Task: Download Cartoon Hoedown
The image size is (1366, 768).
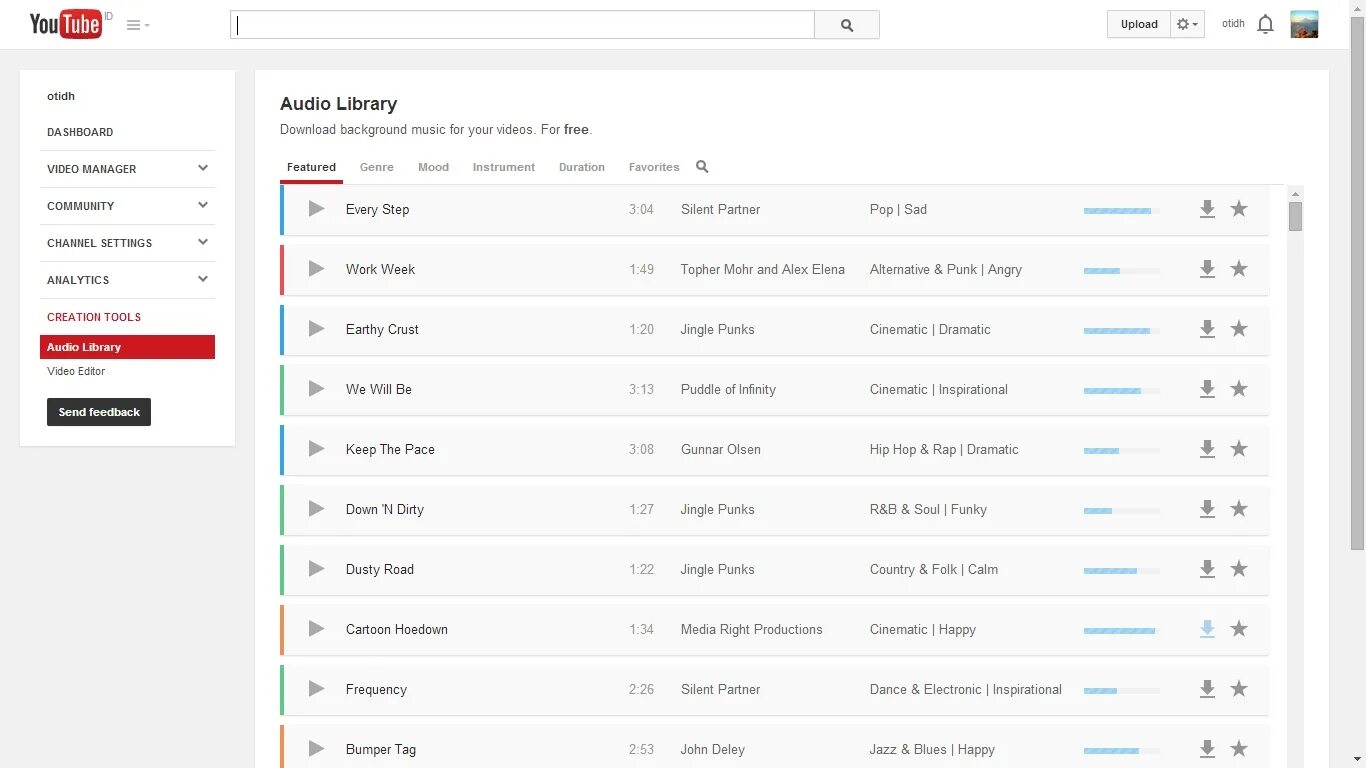Action: [x=1207, y=629]
